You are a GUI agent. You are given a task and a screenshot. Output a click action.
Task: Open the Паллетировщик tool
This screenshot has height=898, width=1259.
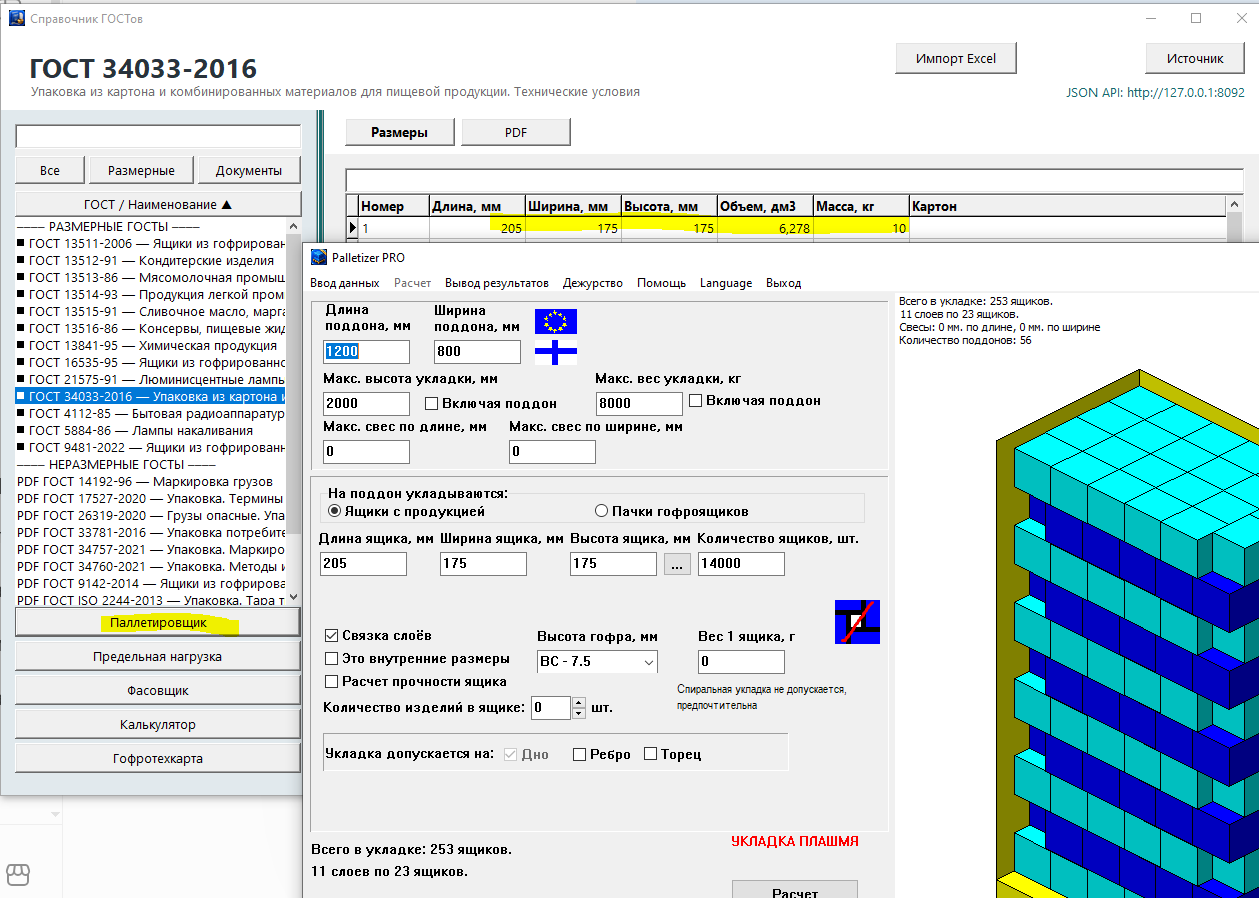158,622
